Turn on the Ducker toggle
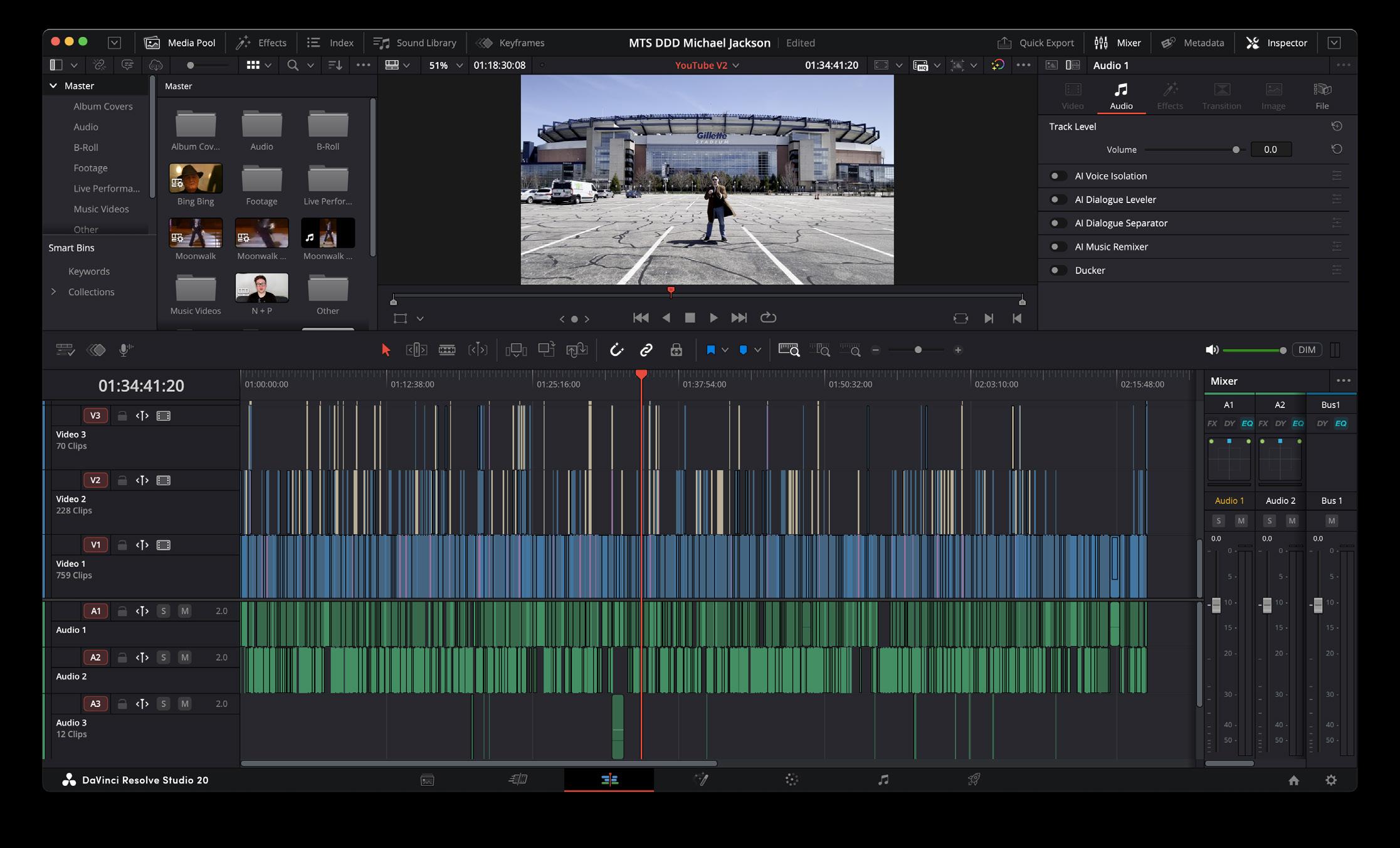 (1058, 270)
